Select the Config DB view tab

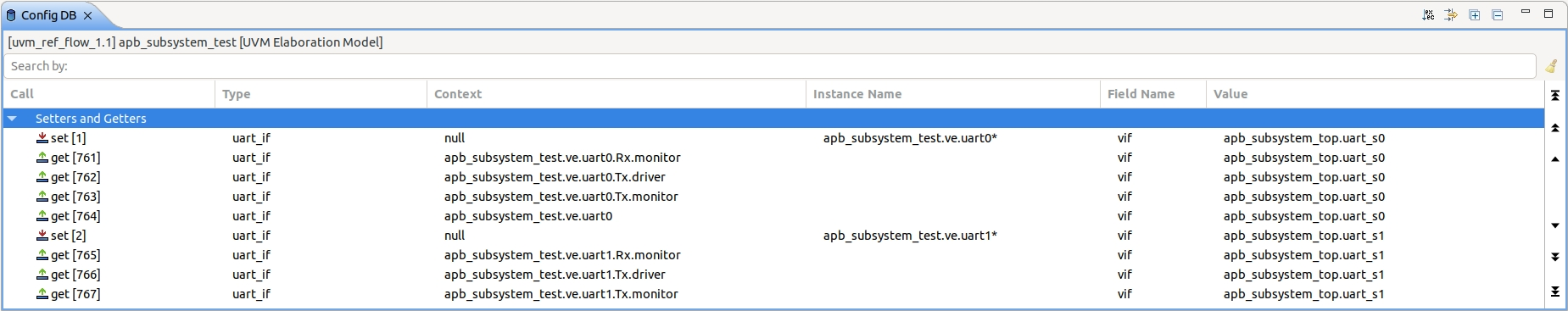tap(48, 15)
